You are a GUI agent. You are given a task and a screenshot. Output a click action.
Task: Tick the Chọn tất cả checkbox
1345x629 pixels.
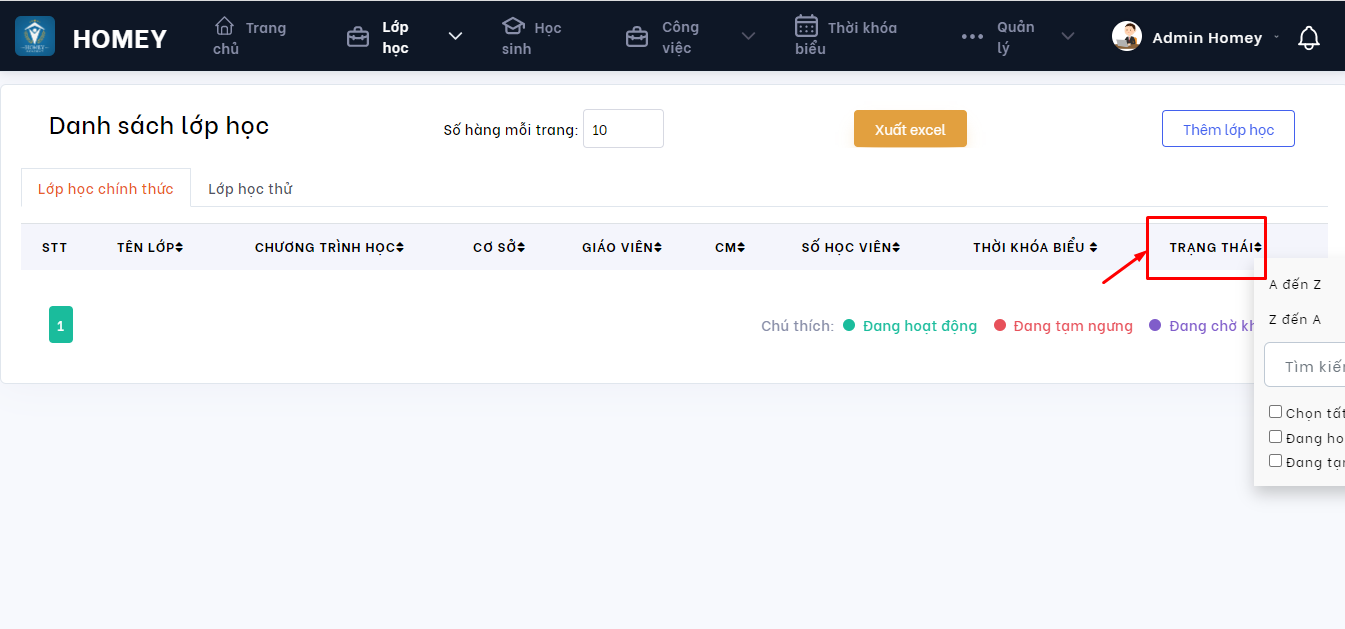(x=1275, y=412)
